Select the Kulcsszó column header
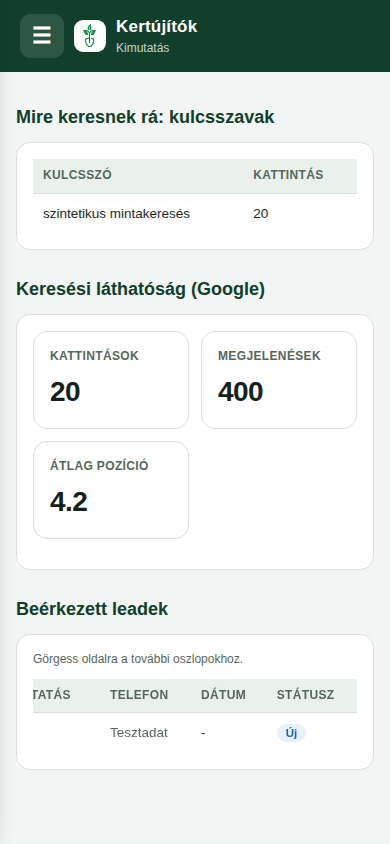 [x=77, y=175]
